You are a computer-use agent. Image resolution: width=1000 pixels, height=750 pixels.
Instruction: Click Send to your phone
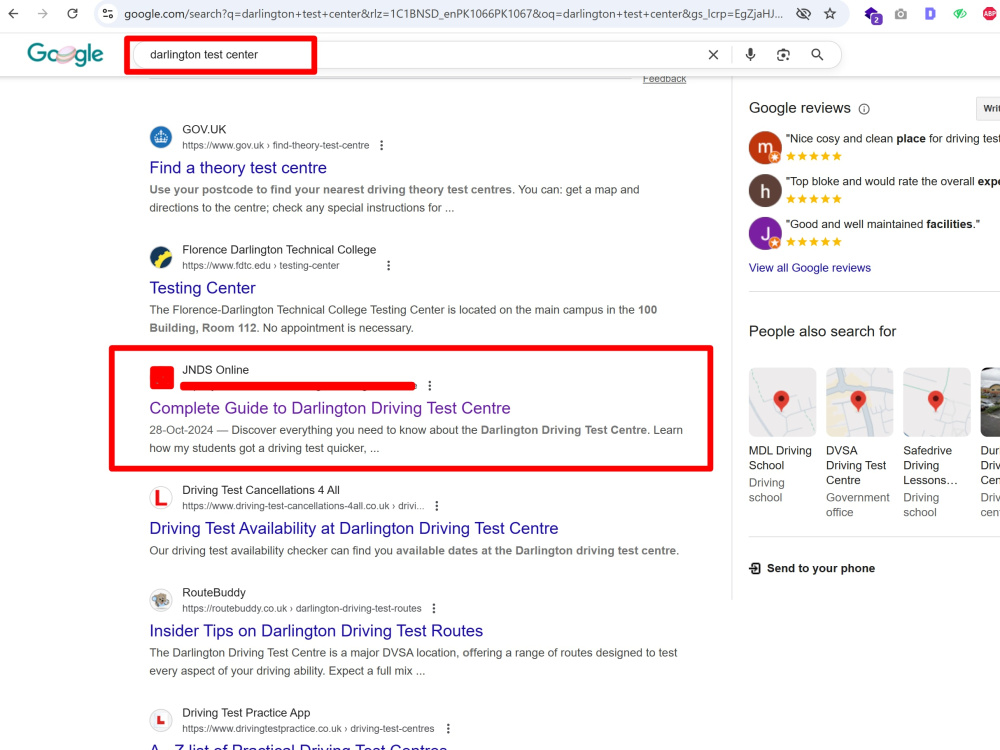812,568
